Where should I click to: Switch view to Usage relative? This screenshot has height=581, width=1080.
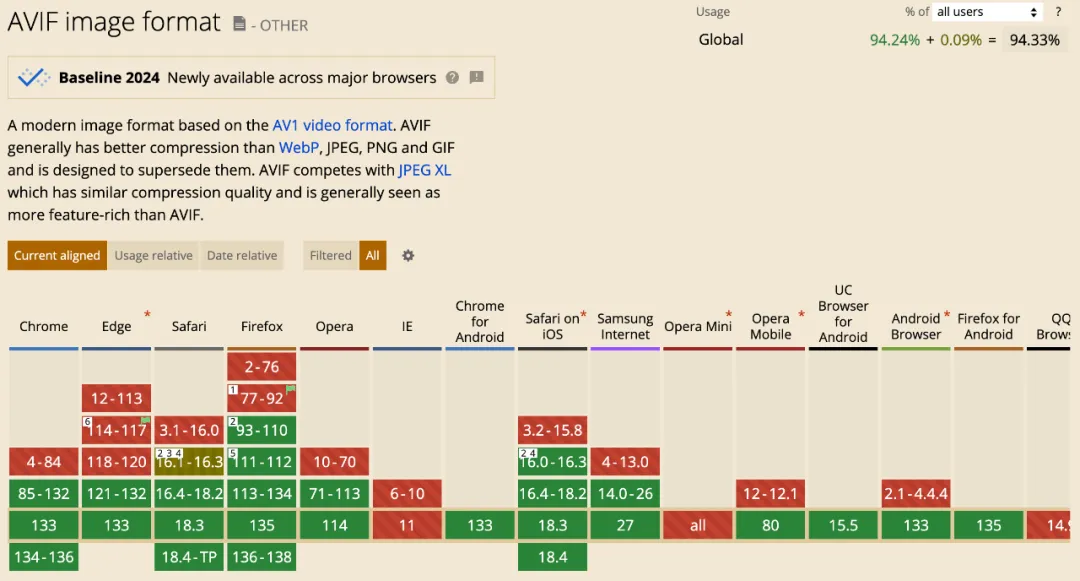point(153,256)
